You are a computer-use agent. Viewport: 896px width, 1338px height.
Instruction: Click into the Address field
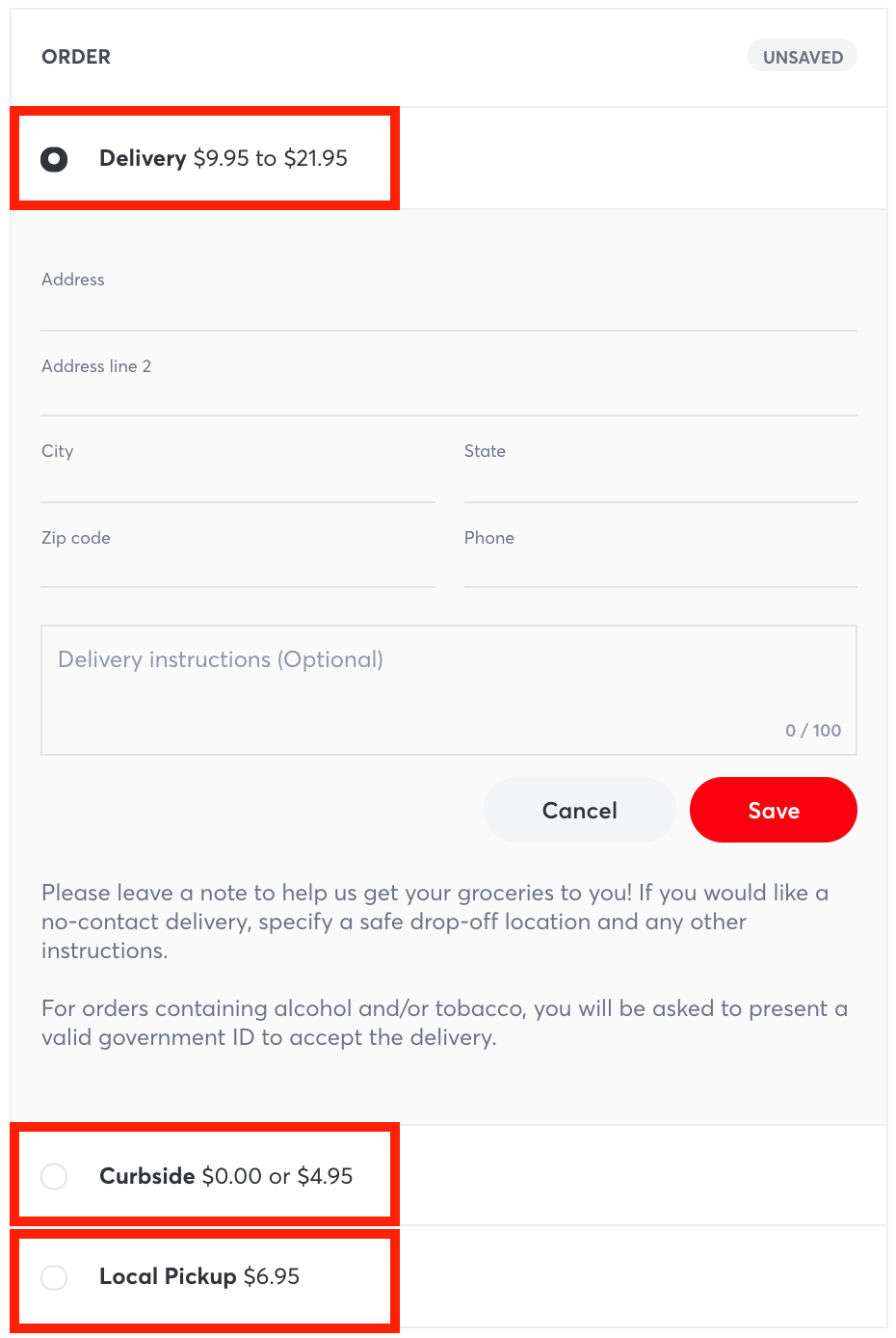click(448, 307)
